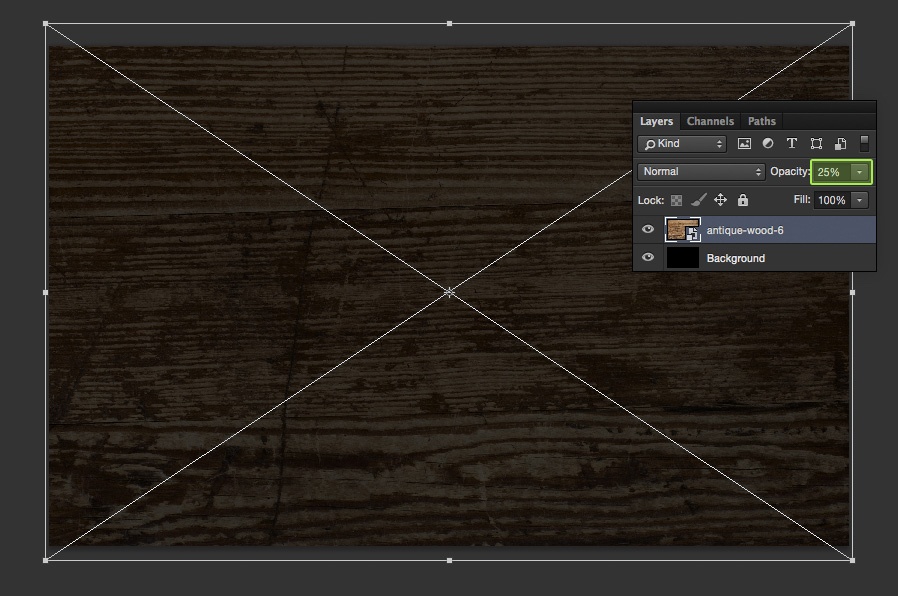Click the Fill 100% value field
898x596 pixels.
[831, 200]
